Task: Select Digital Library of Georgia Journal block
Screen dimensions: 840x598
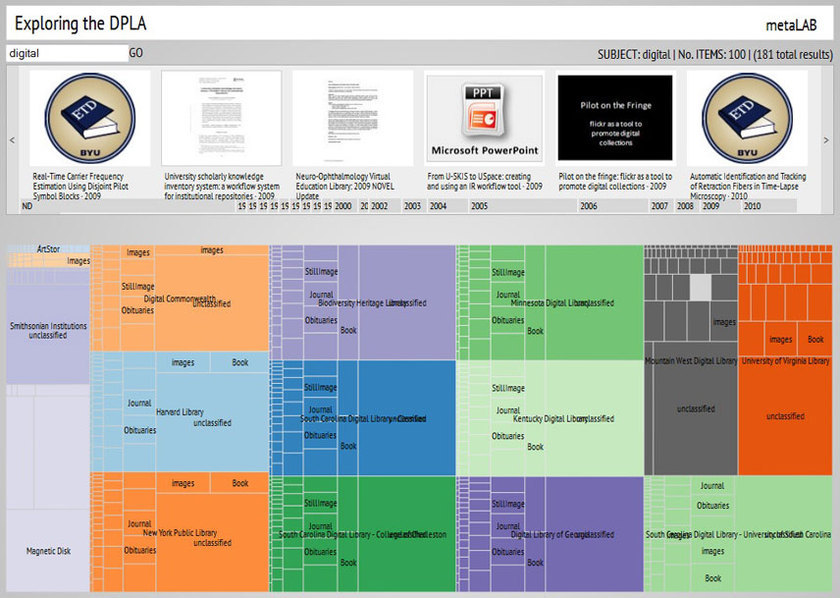Action: pos(508,526)
